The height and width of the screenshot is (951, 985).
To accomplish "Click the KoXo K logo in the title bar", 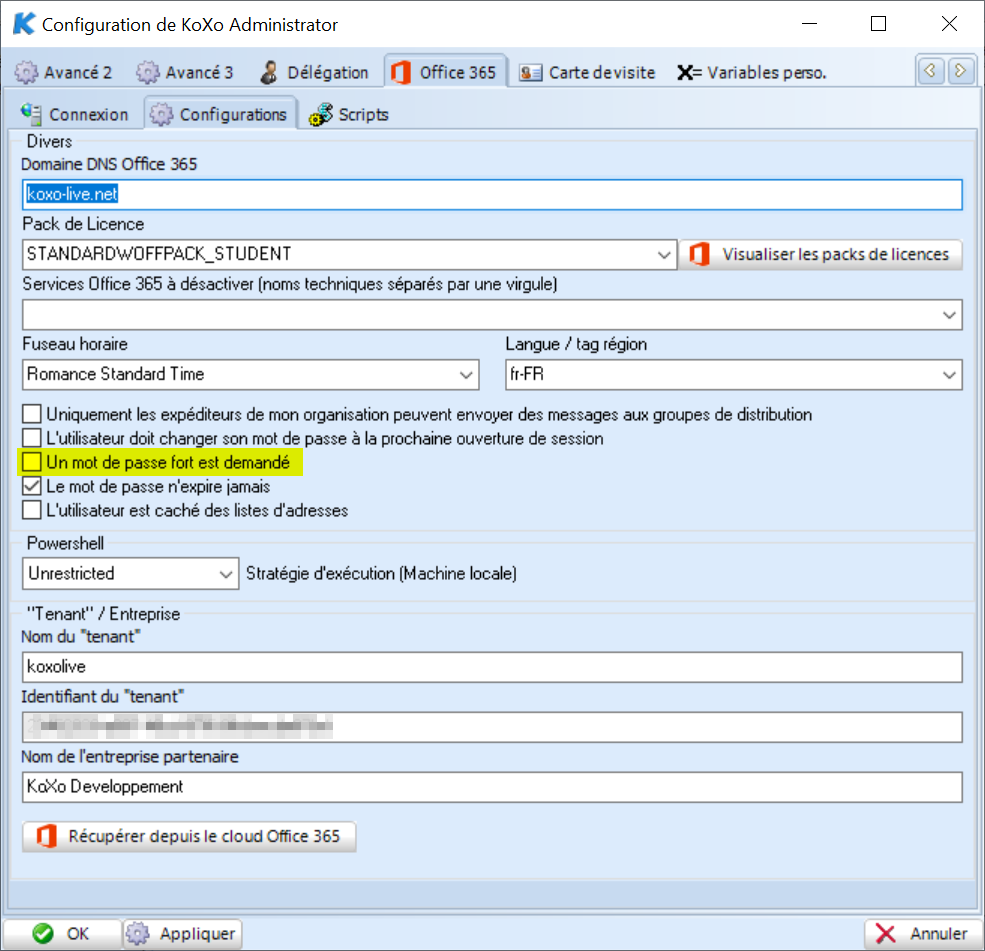I will (23, 24).
